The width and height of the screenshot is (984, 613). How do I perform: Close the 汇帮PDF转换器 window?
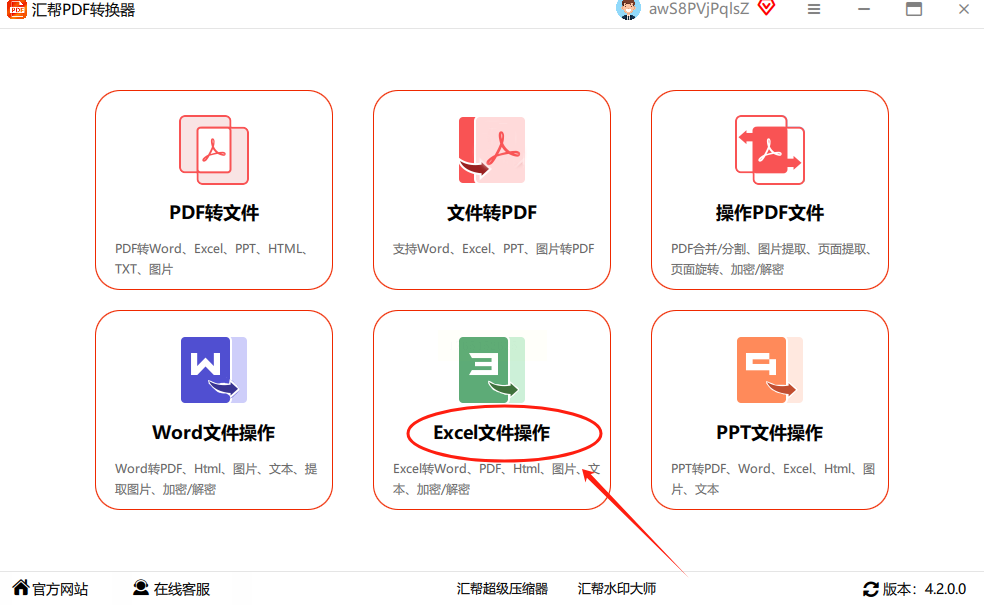[964, 9]
